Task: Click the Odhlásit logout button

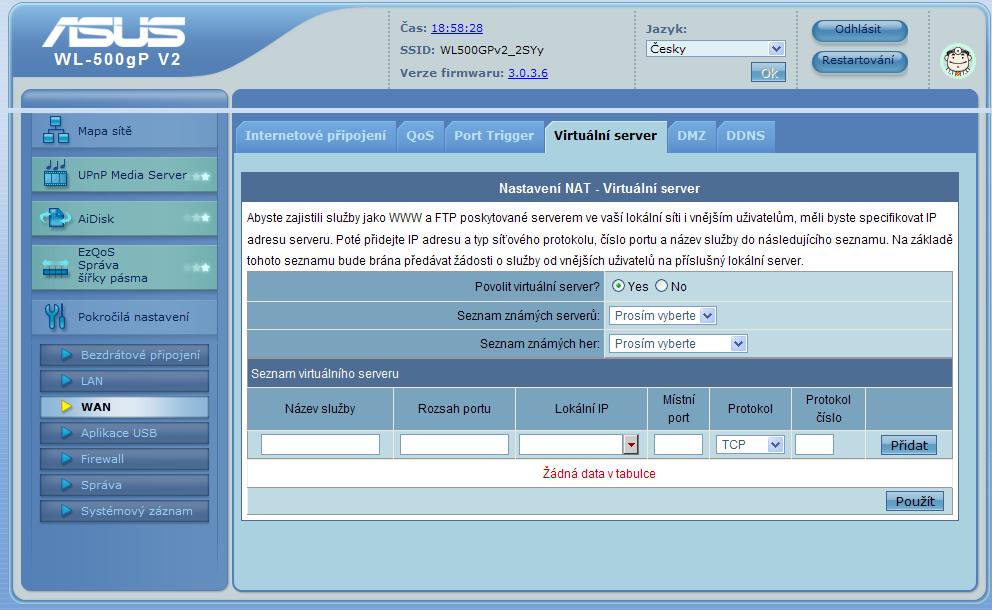Action: 859,30
